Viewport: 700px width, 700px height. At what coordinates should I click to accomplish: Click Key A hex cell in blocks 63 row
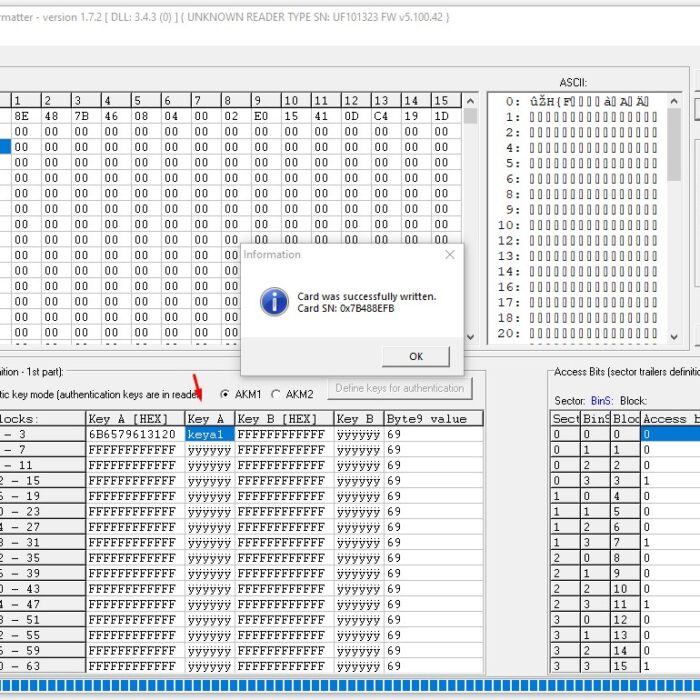[135, 666]
